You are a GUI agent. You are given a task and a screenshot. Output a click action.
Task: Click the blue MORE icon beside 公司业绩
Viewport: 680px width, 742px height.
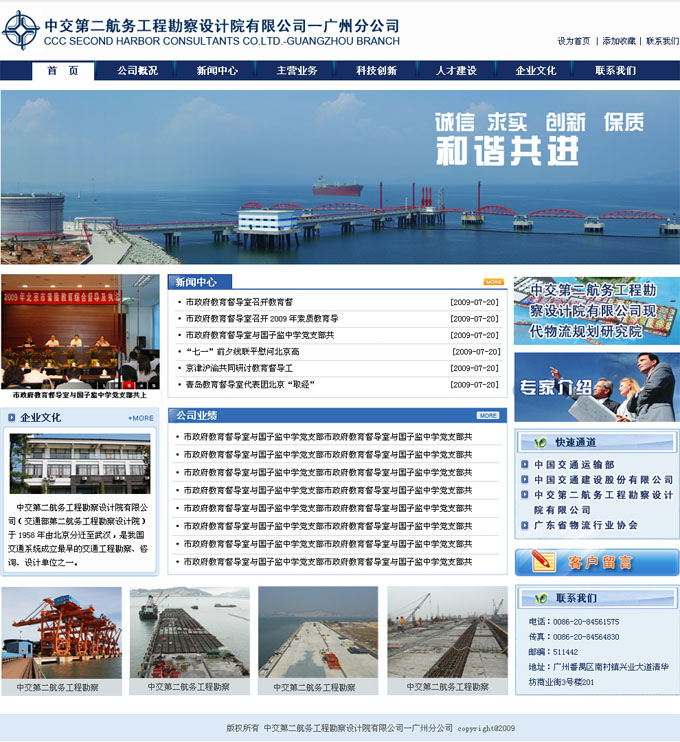pos(487,415)
